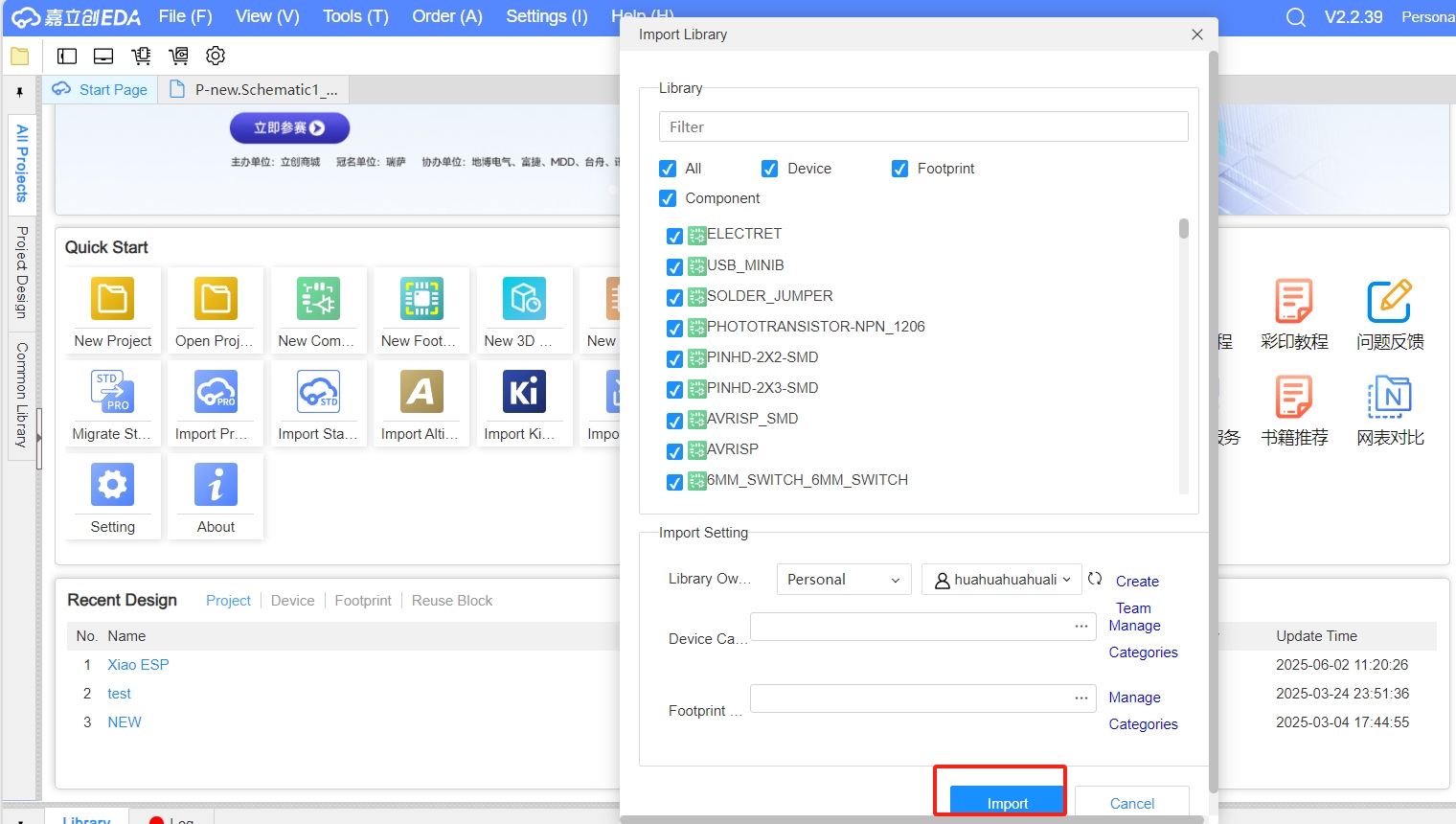This screenshot has height=824, width=1456.
Task: Click the Import Standard file icon
Action: pos(319,392)
